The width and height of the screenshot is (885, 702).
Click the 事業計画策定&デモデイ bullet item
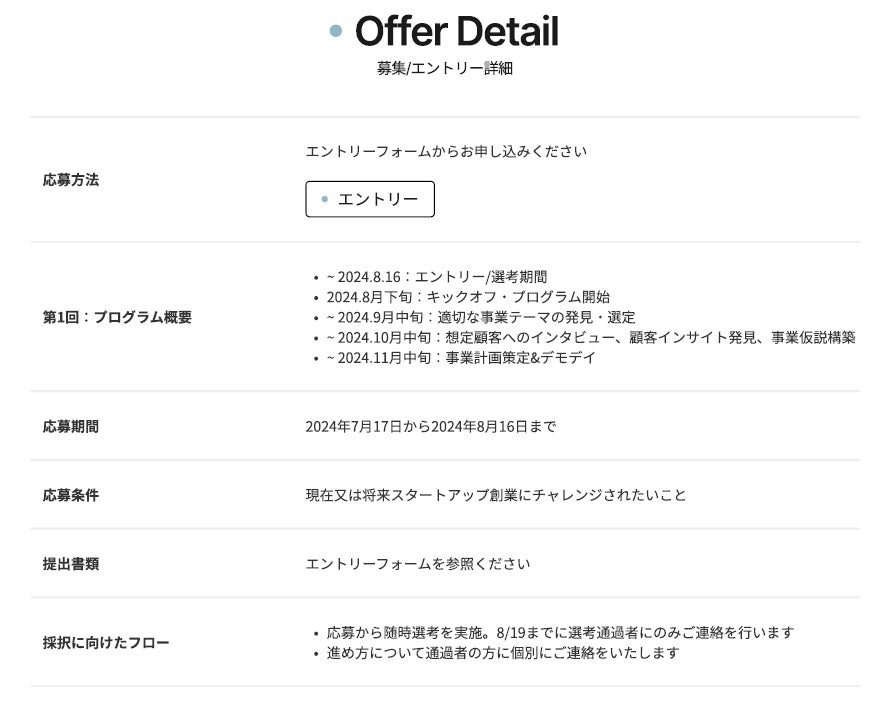pyautogui.click(x=461, y=357)
